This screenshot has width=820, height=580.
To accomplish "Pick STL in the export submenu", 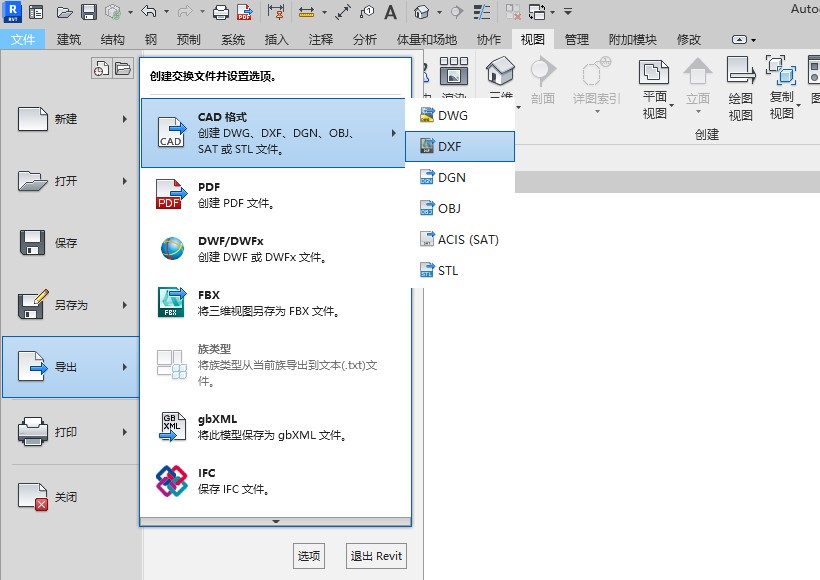I will [x=460, y=270].
